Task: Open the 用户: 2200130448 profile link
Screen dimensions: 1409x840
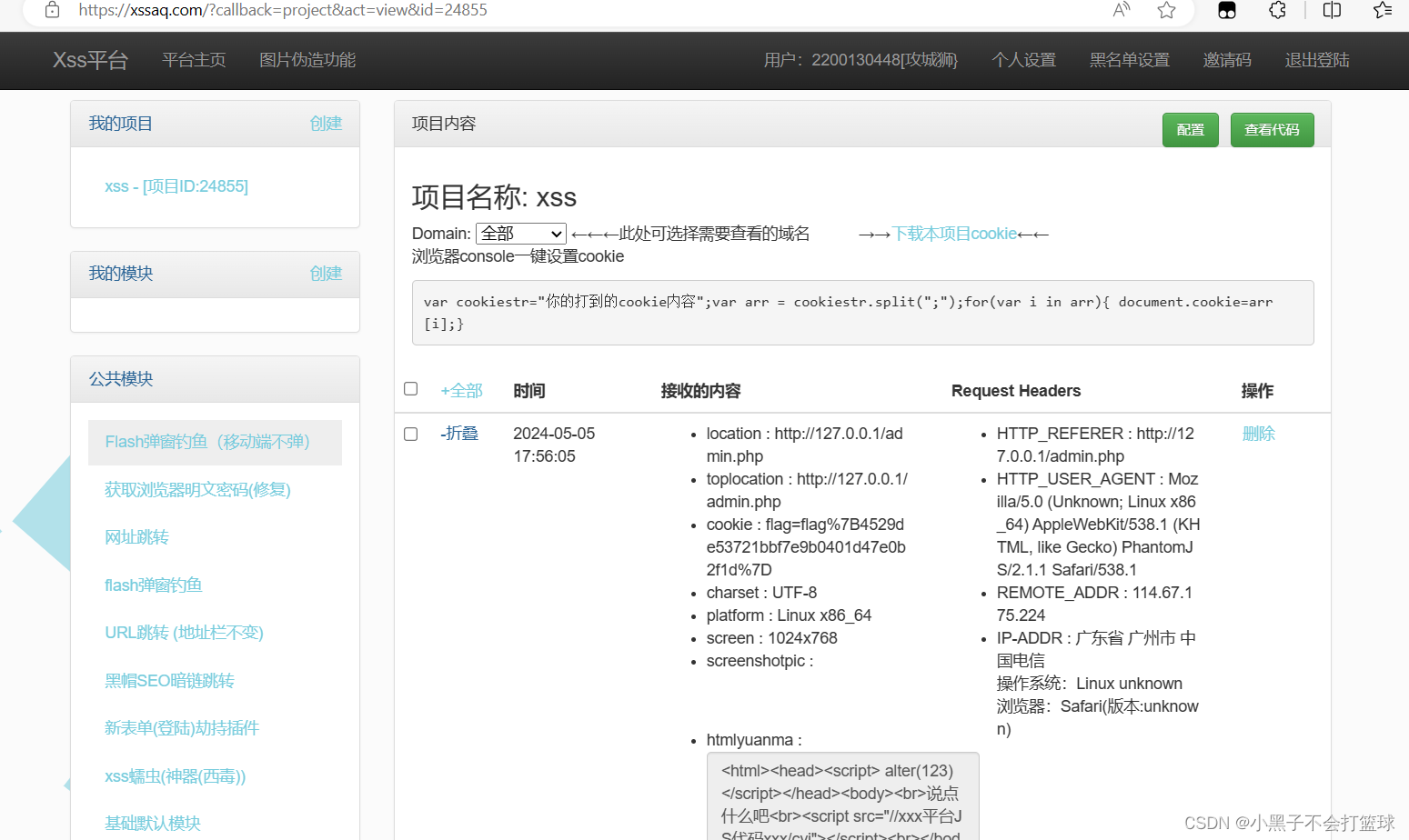Action: (860, 60)
